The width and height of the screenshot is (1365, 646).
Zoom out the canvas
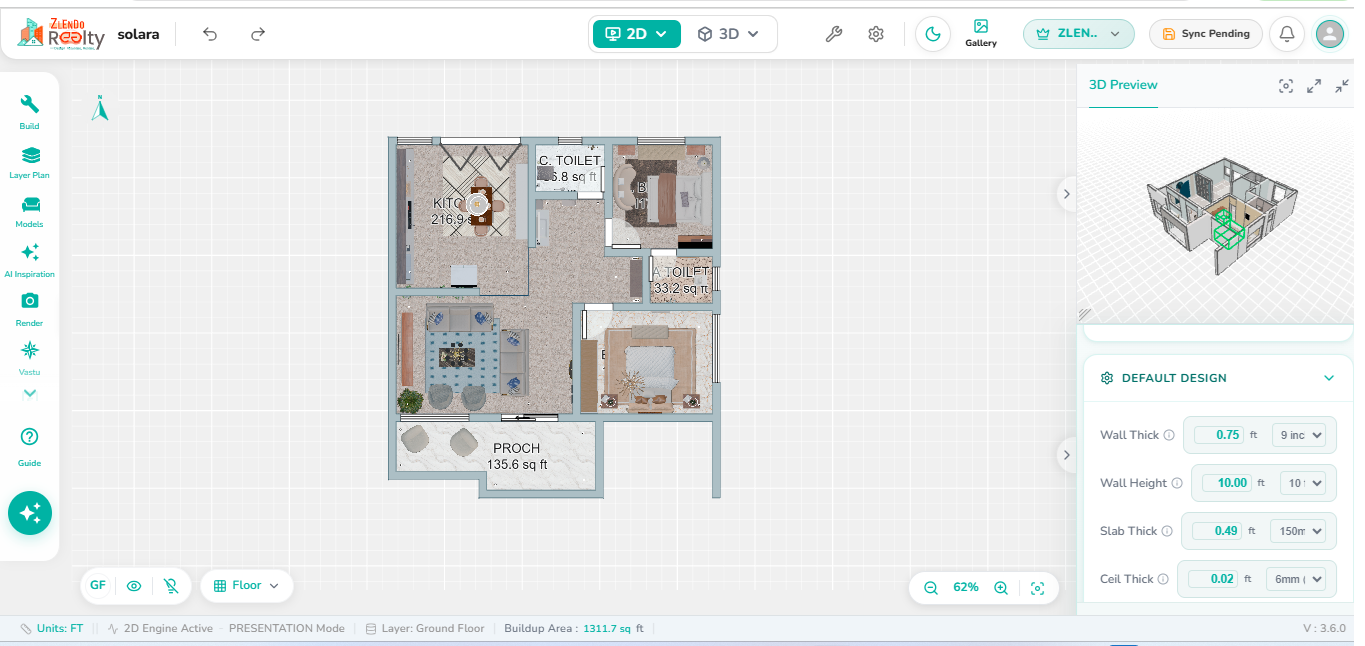(x=931, y=588)
